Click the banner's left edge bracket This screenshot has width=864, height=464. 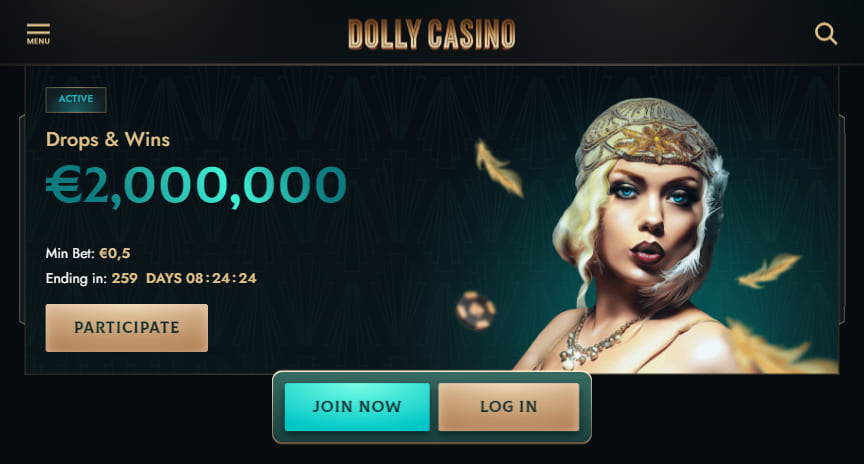click(22, 219)
